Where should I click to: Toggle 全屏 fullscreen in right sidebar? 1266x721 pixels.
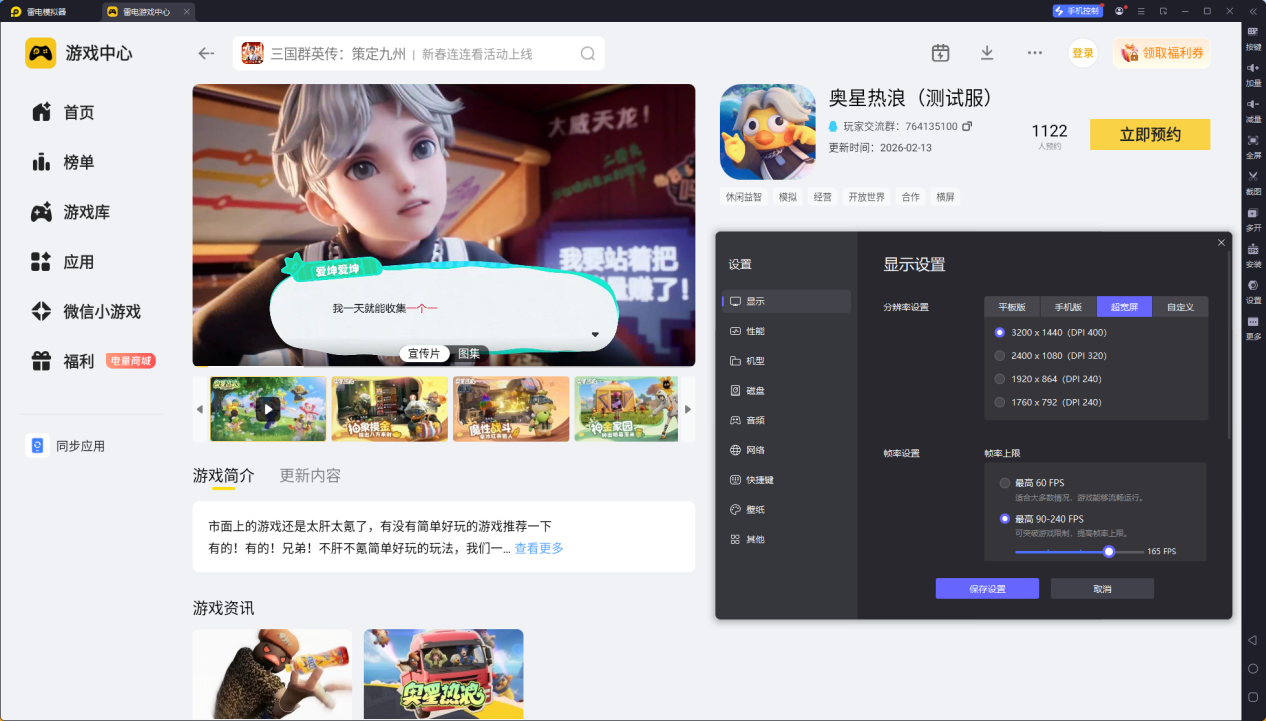pos(1253,145)
